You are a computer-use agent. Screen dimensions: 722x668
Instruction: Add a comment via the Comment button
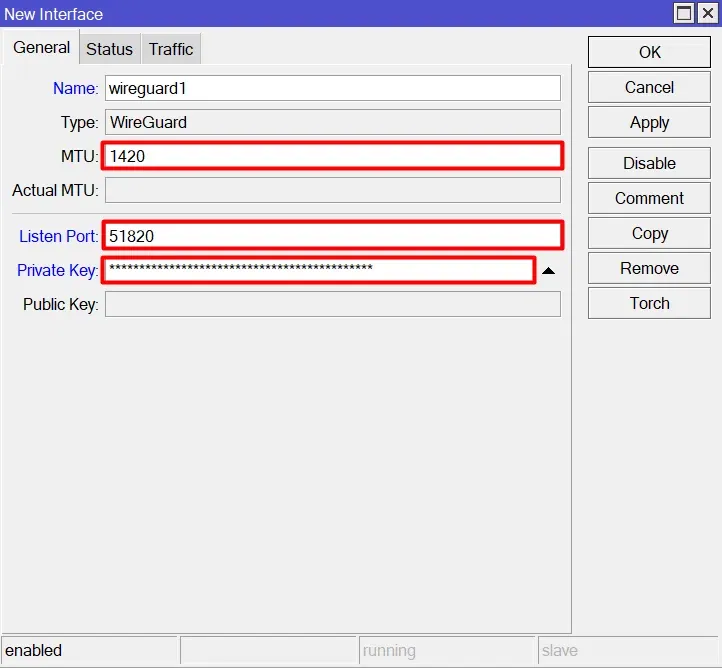(x=649, y=198)
